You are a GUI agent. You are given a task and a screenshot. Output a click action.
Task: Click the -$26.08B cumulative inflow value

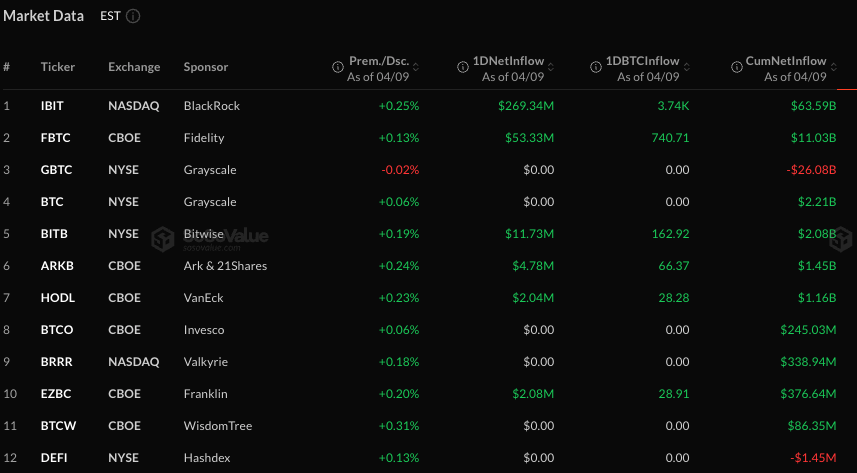tap(811, 170)
